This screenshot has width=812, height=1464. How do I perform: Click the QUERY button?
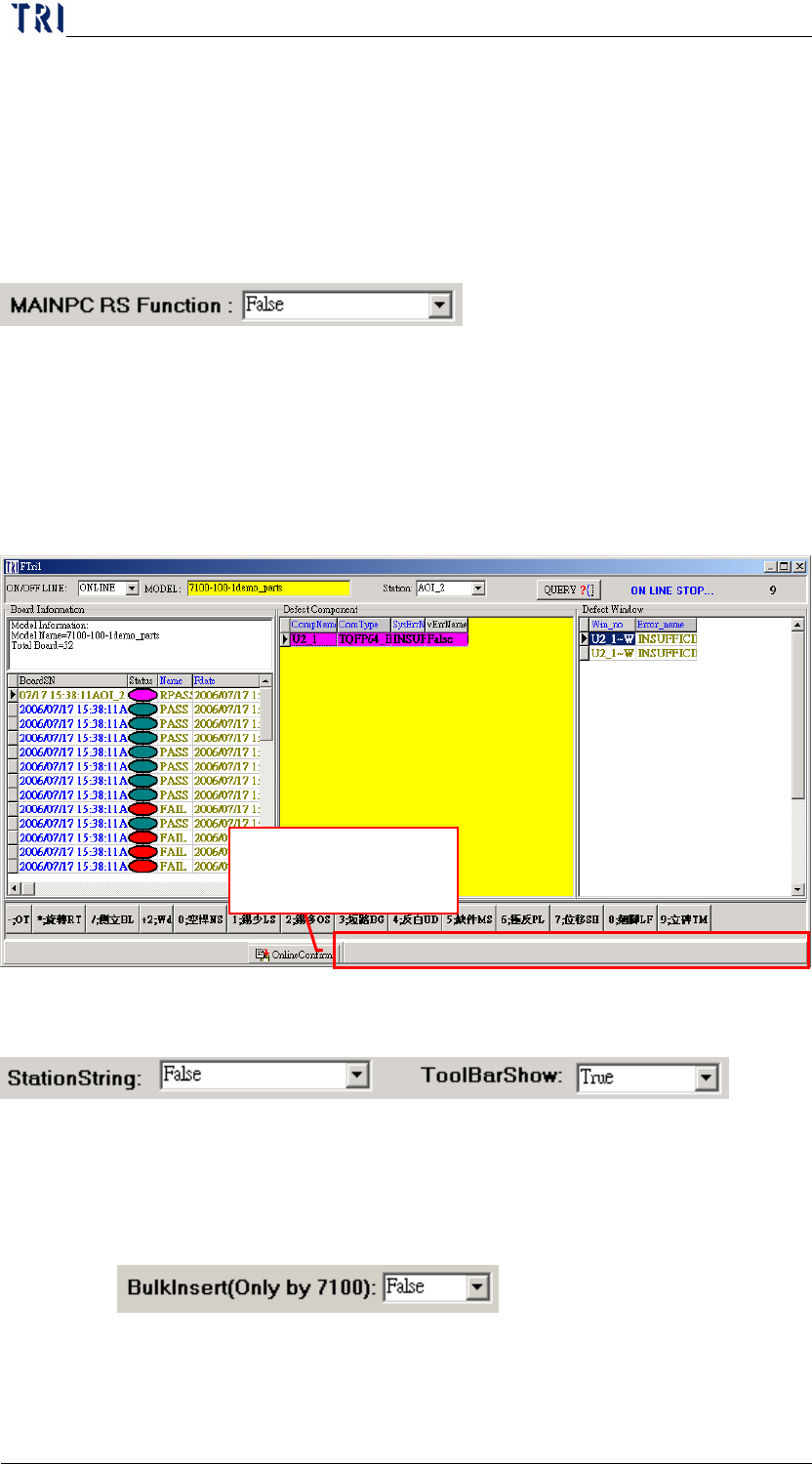tap(567, 590)
